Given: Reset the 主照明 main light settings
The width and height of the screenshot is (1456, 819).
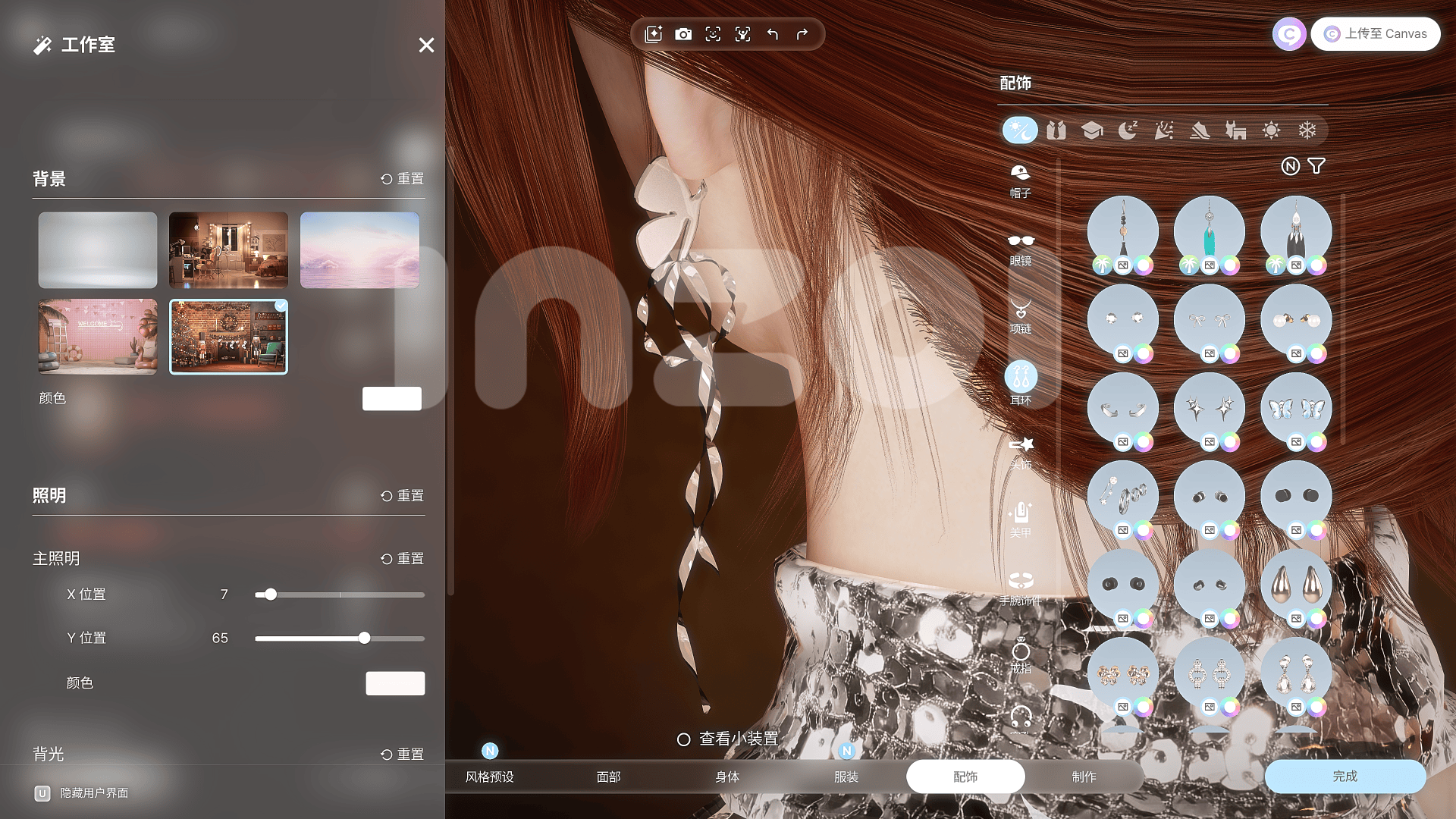Looking at the screenshot, I should pos(402,559).
